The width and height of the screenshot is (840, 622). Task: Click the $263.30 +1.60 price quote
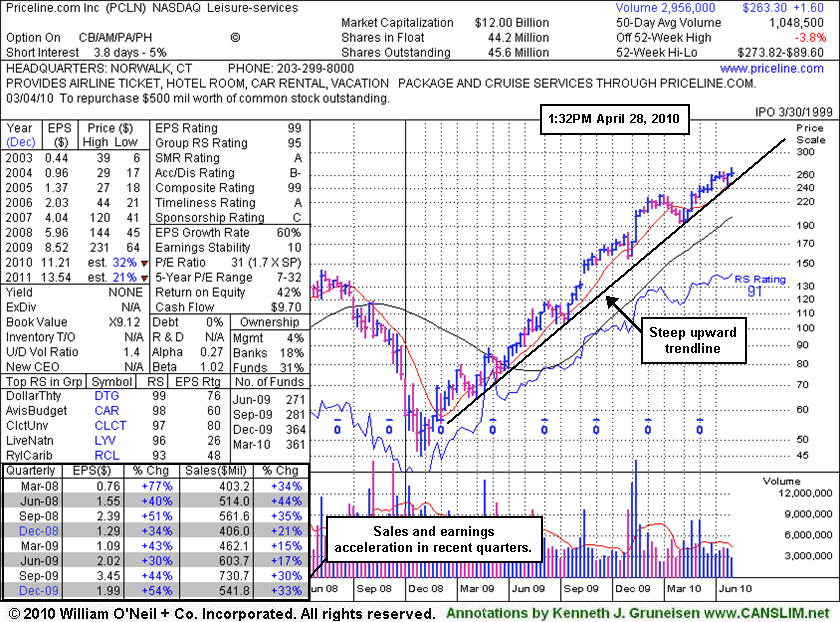[783, 8]
